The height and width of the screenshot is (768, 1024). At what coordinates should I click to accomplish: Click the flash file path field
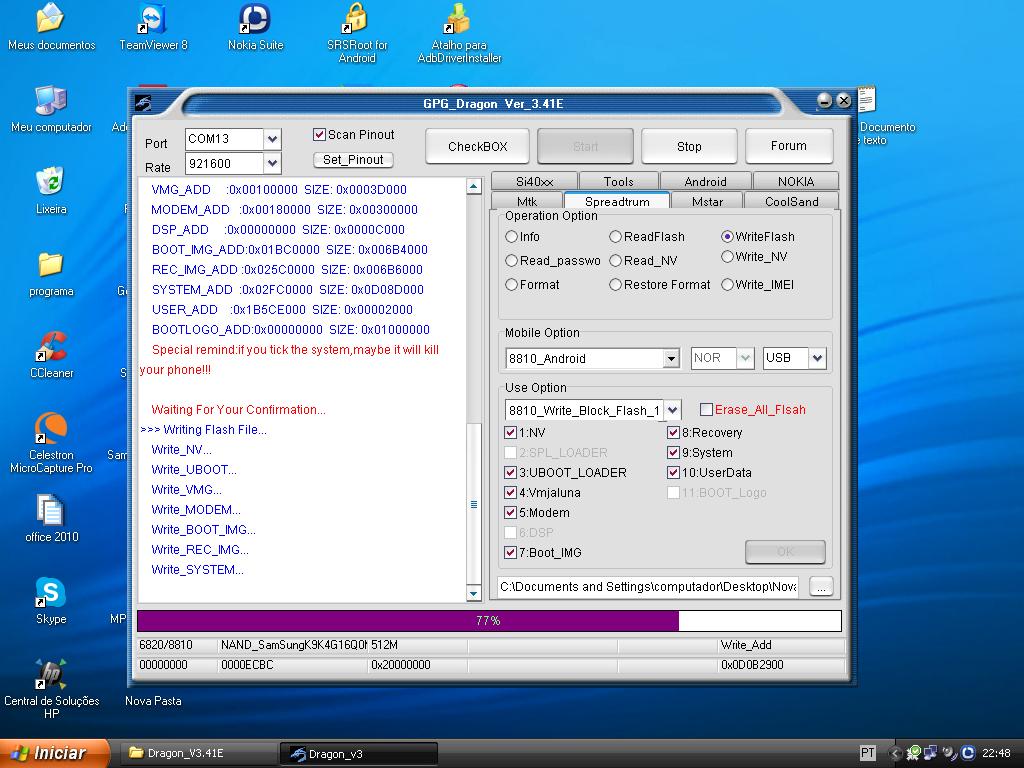point(648,587)
